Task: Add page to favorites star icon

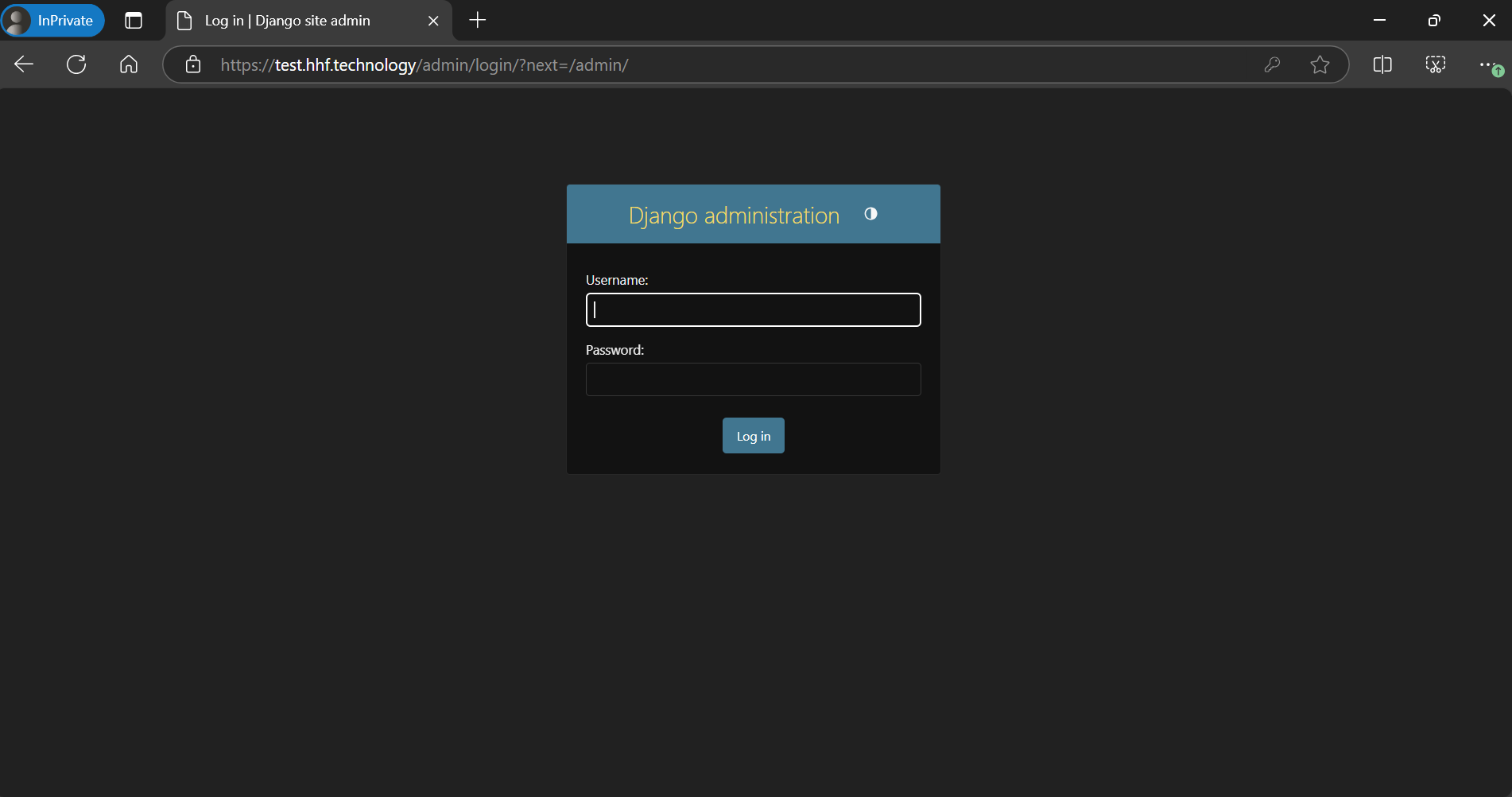Action: (1320, 64)
